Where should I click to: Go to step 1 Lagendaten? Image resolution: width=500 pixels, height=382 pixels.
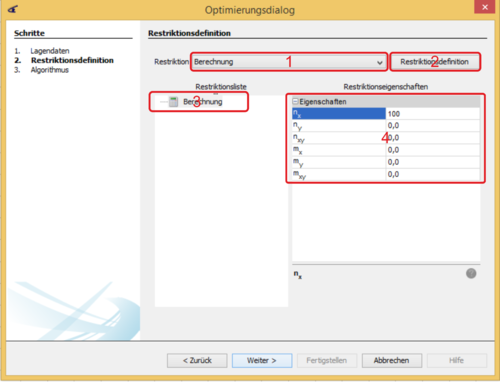coord(50,51)
